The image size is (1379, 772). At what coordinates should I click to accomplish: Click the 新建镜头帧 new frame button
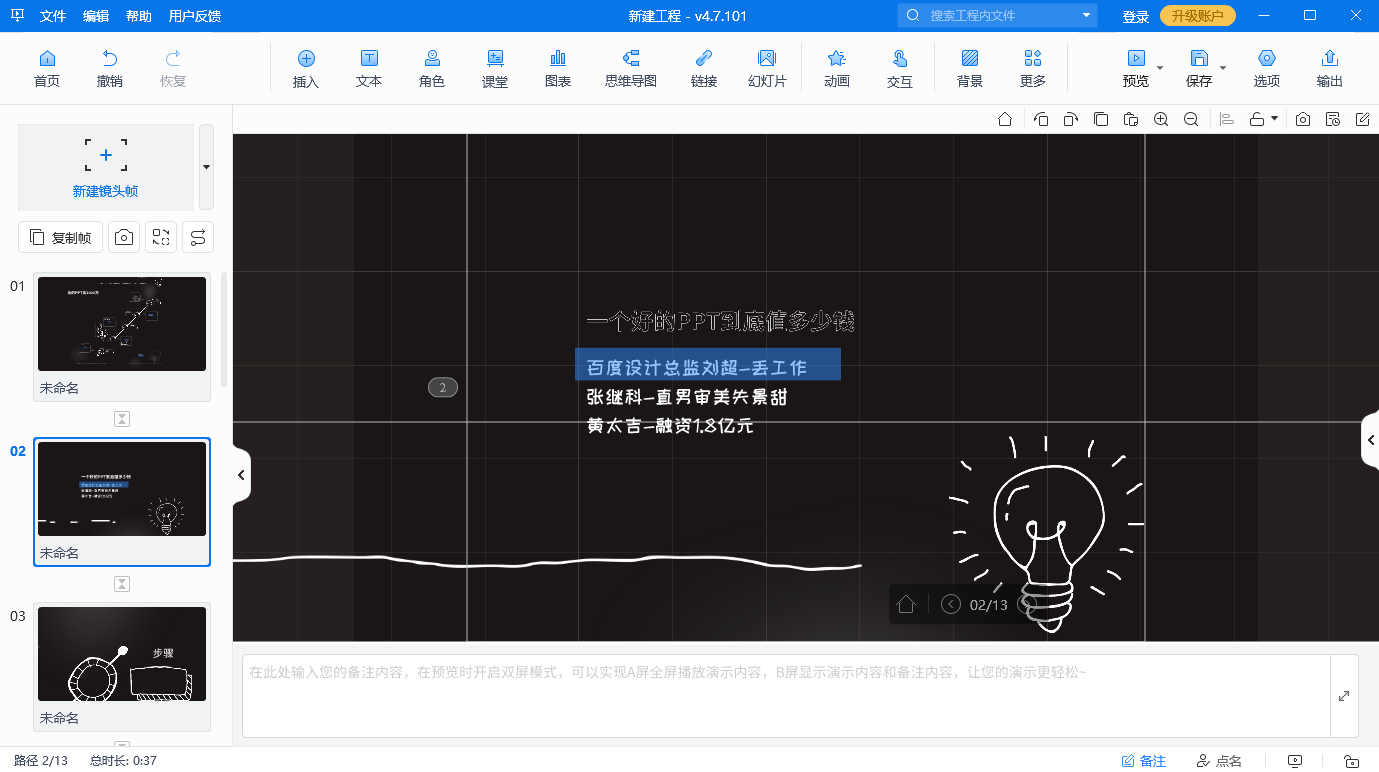(x=105, y=167)
